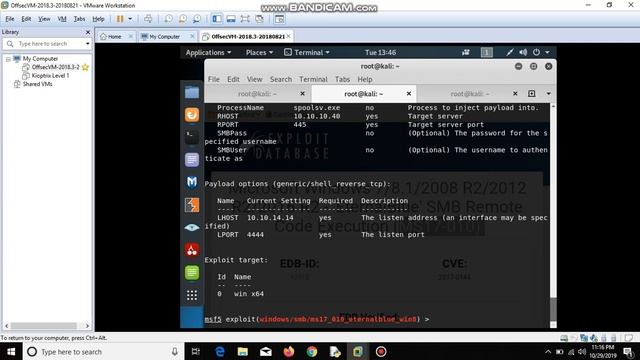Open the Library search dropdown arrow
The width and height of the screenshot is (640, 360).
click(x=87, y=43)
